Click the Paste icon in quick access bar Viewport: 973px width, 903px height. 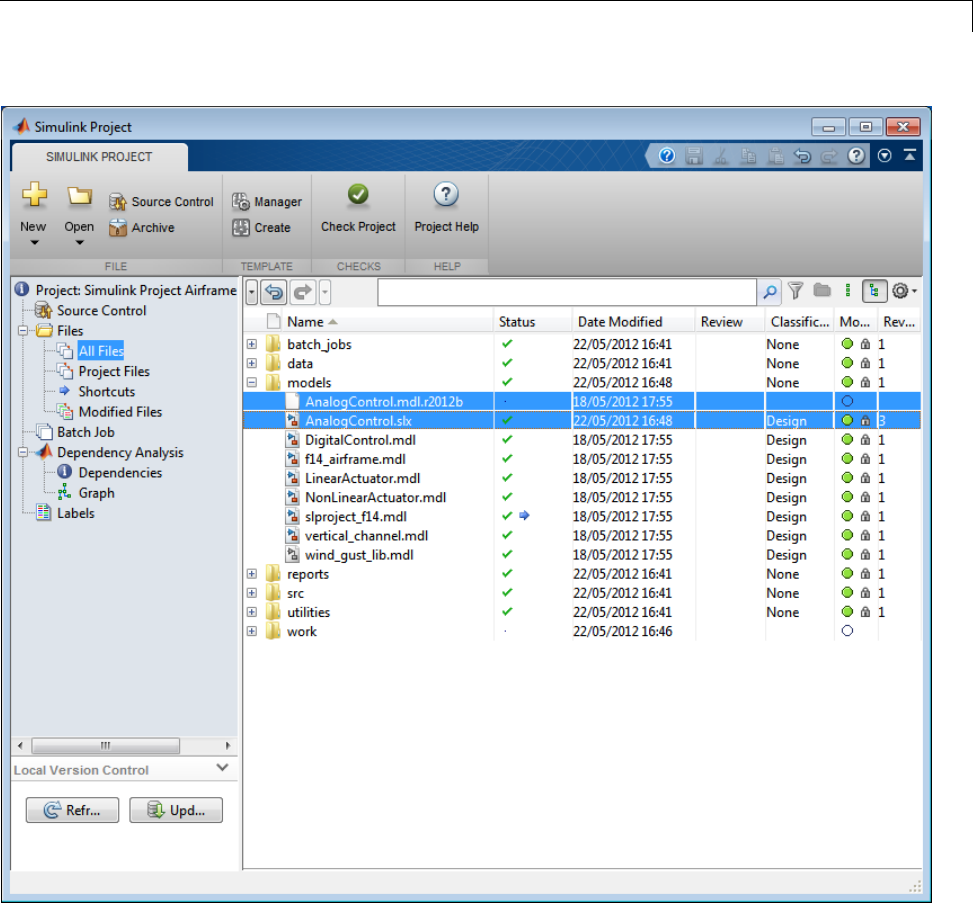(776, 156)
